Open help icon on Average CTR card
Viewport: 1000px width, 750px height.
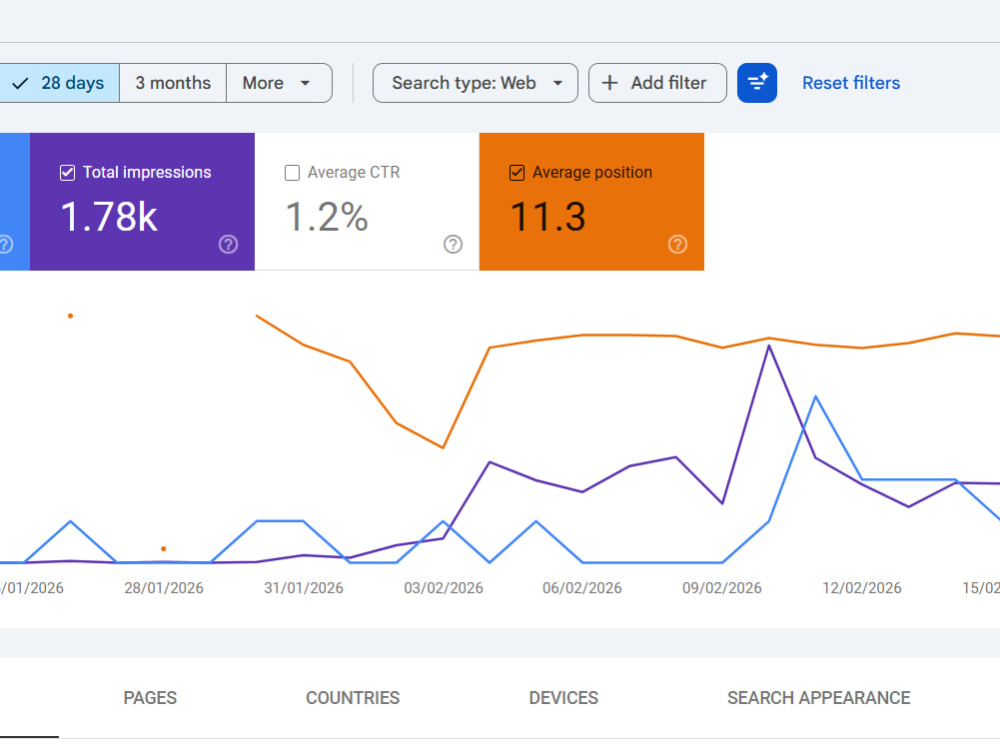tap(453, 244)
